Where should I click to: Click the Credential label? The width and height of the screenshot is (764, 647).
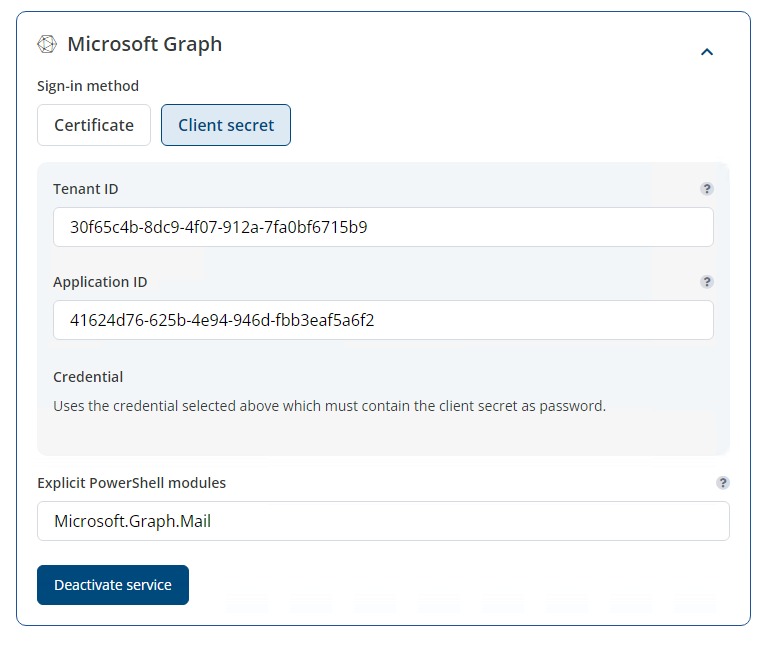point(88,377)
